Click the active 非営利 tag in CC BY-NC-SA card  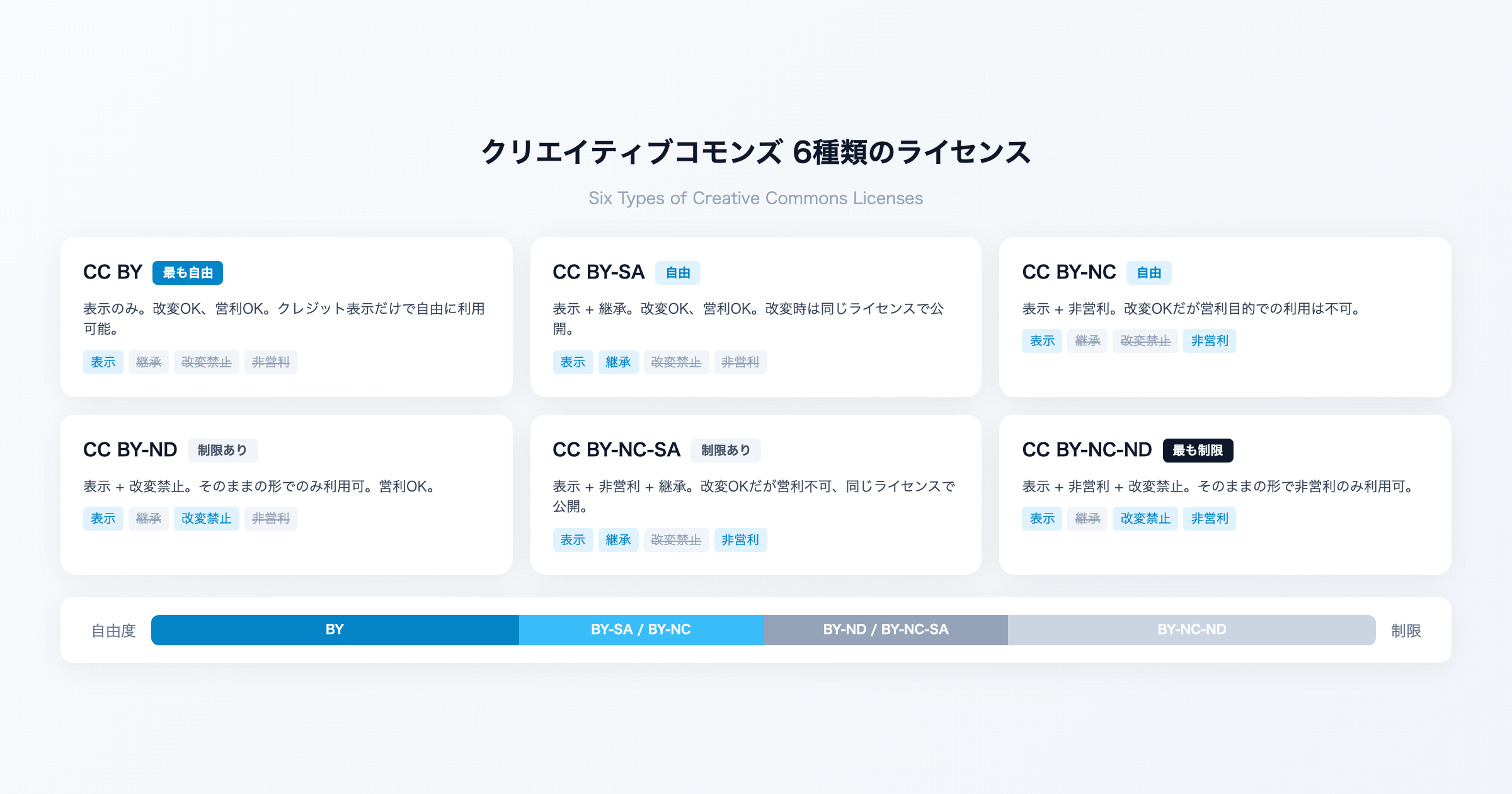coord(740,540)
